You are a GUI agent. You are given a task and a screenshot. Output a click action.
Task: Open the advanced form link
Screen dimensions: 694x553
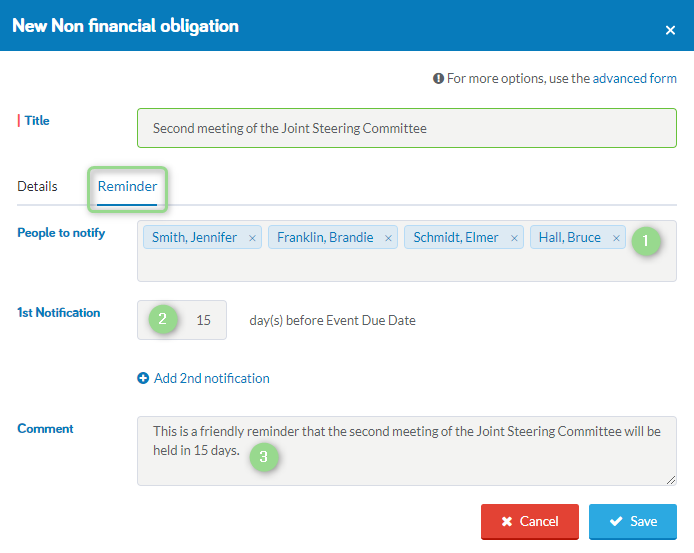(x=634, y=78)
